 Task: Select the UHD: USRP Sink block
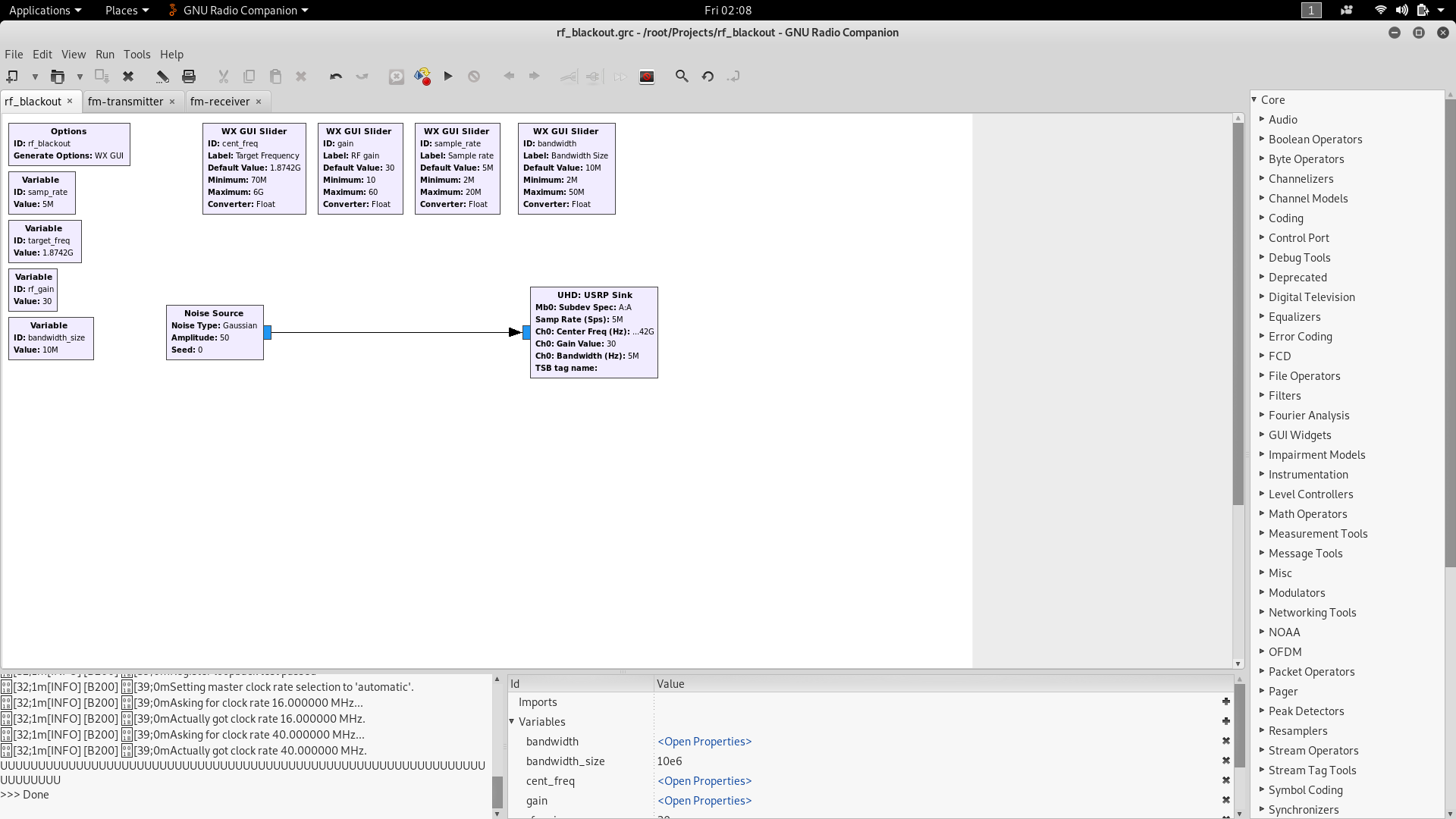594,332
